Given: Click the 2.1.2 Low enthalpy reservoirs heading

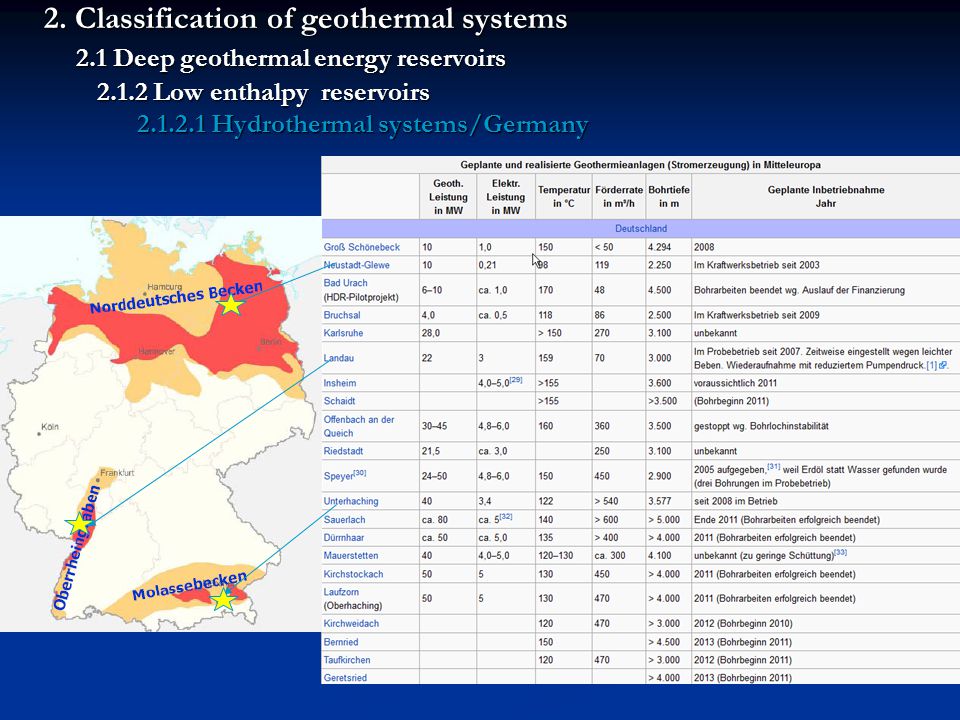Looking at the screenshot, I should (263, 92).
